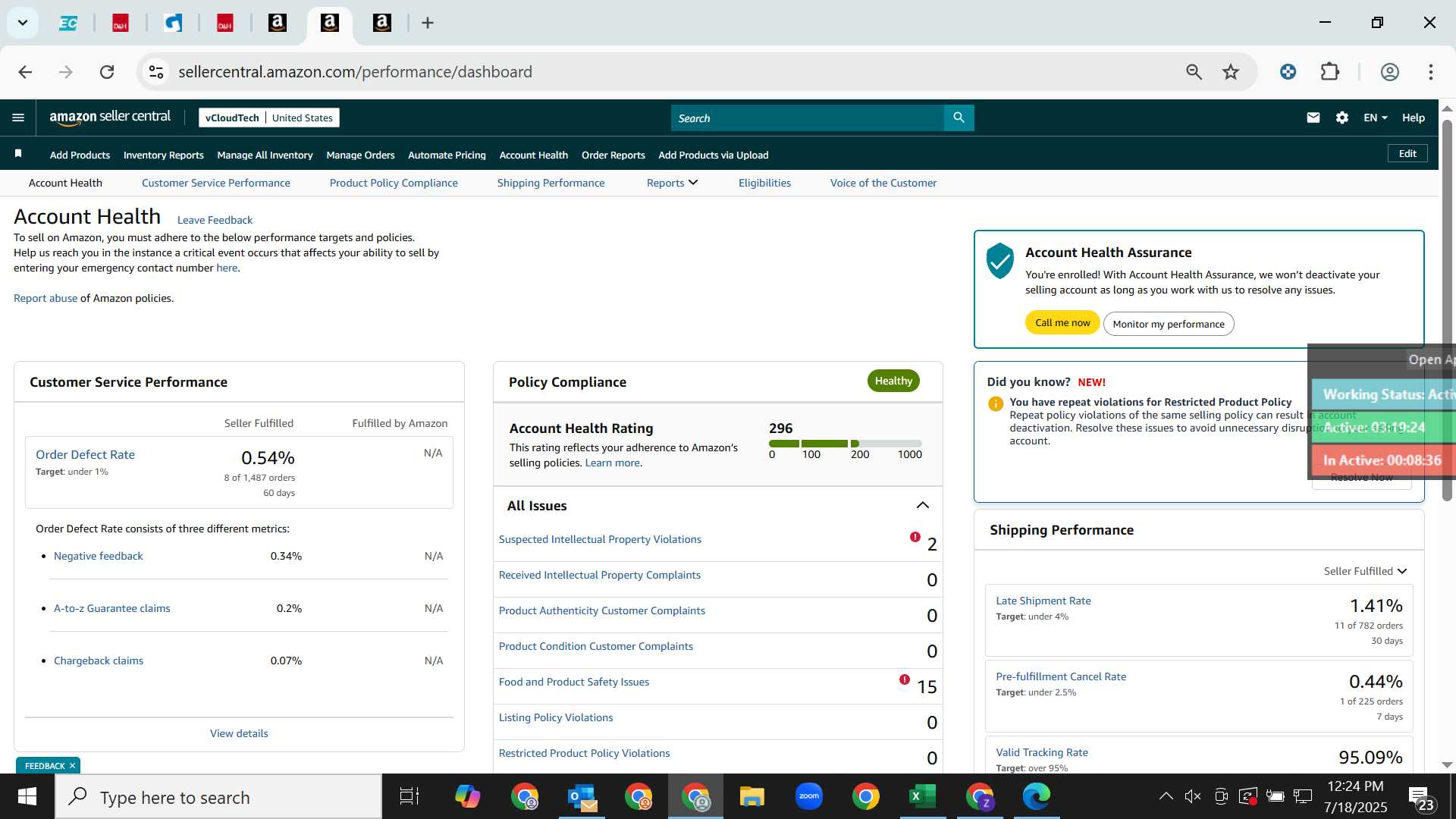This screenshot has width=1456, height=819.
Task: Open Inventory Reports menu item
Action: [163, 155]
